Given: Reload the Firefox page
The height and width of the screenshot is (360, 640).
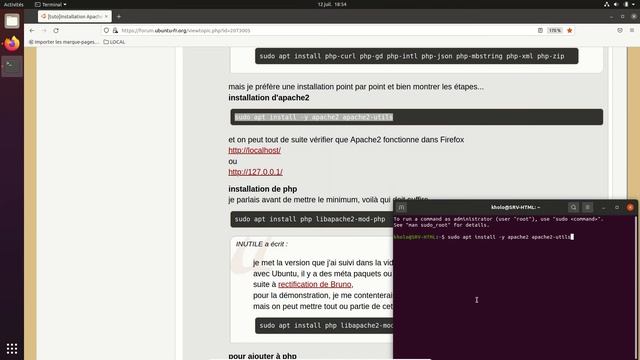Looking at the screenshot, I should pos(56,30).
